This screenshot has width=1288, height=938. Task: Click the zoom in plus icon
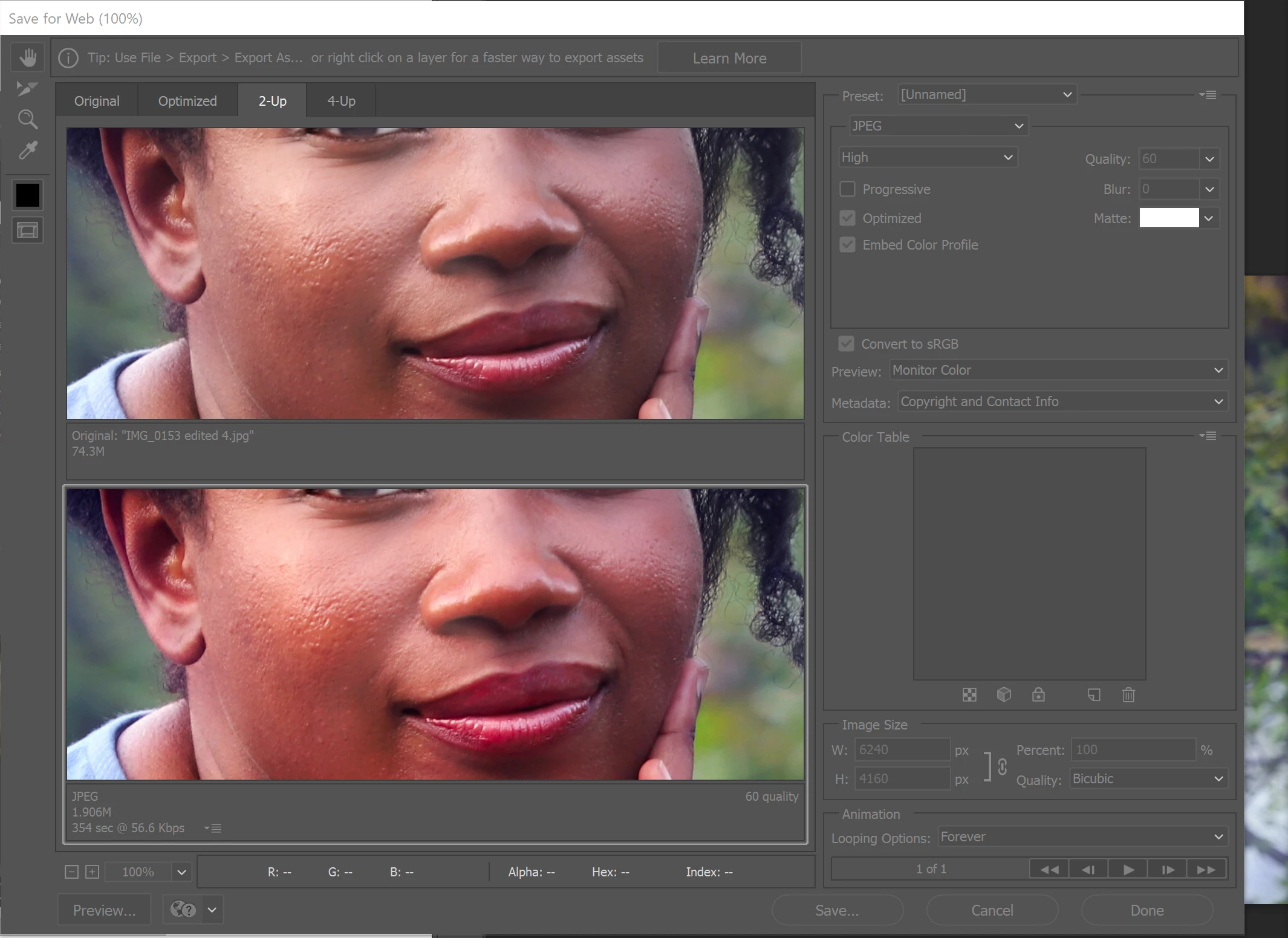92,872
